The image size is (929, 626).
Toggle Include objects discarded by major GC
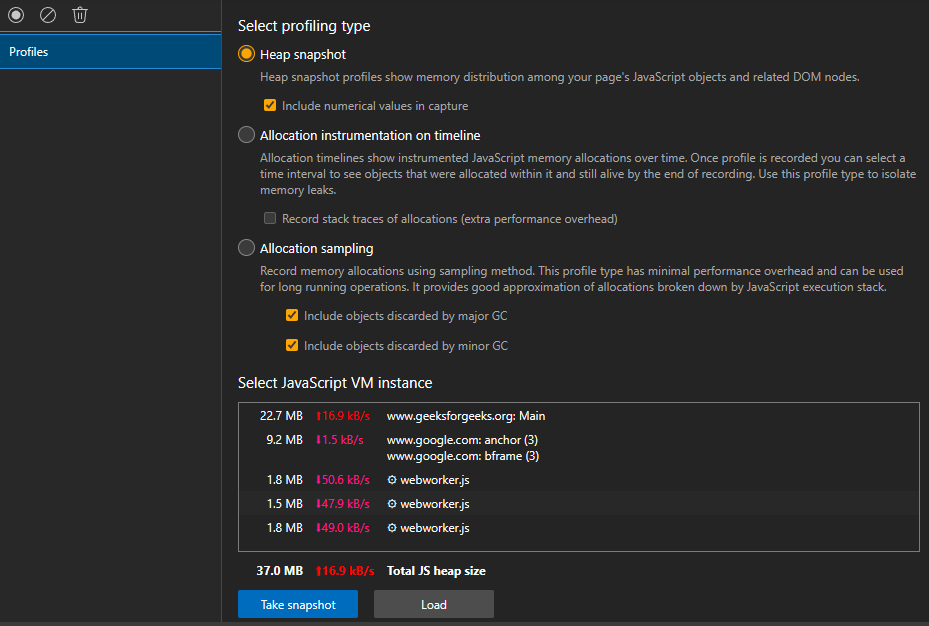point(292,316)
